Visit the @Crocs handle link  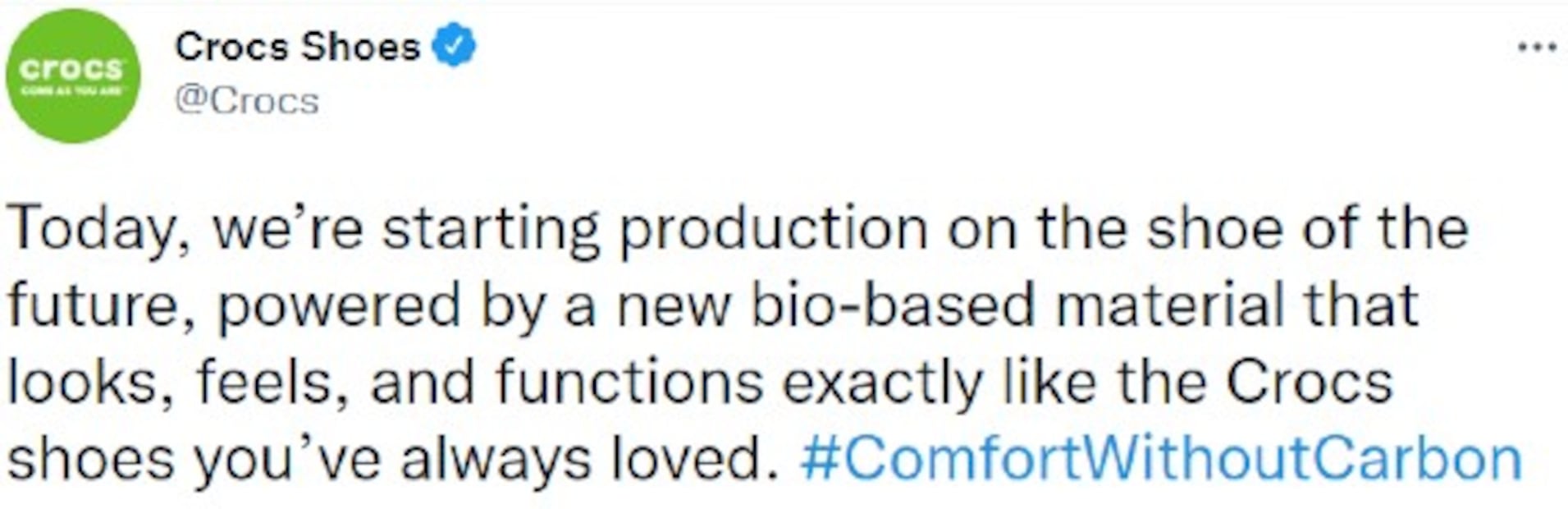tap(246, 101)
